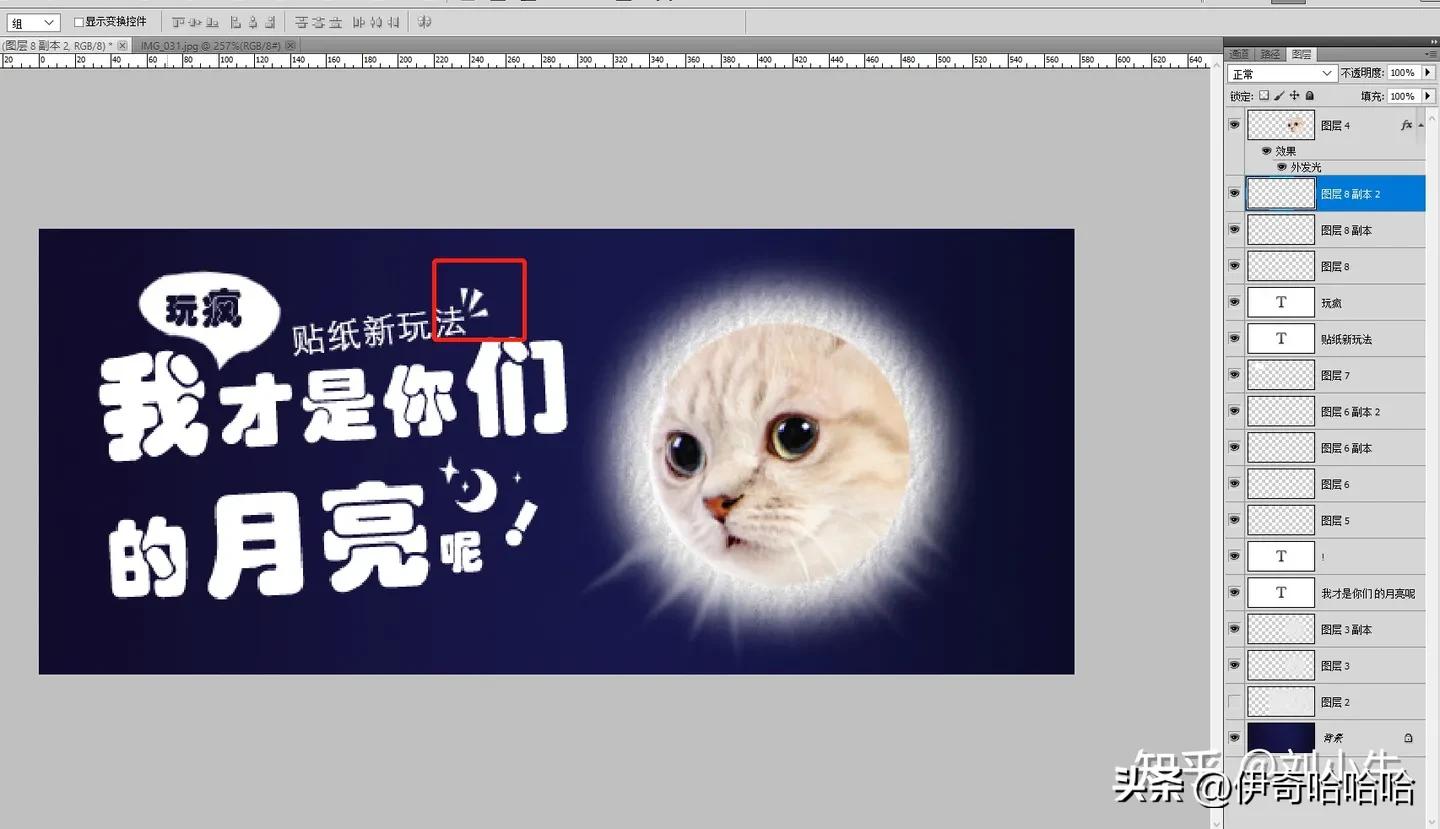Show the hidden 图层 2 layer
Viewport: 1440px width, 829px height.
click(x=1234, y=701)
